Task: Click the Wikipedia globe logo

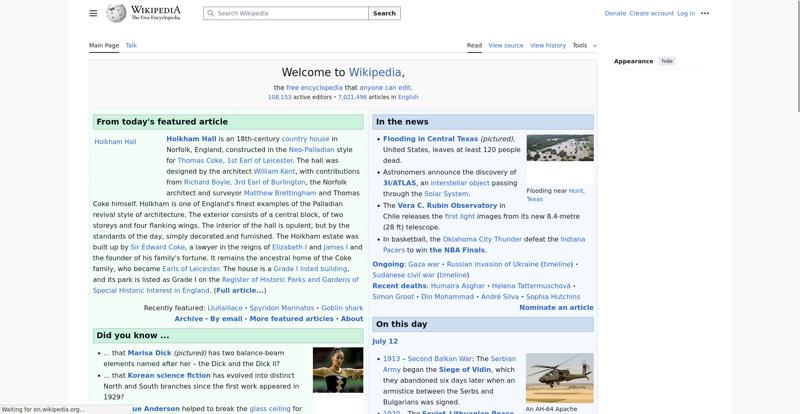Action: (x=116, y=13)
